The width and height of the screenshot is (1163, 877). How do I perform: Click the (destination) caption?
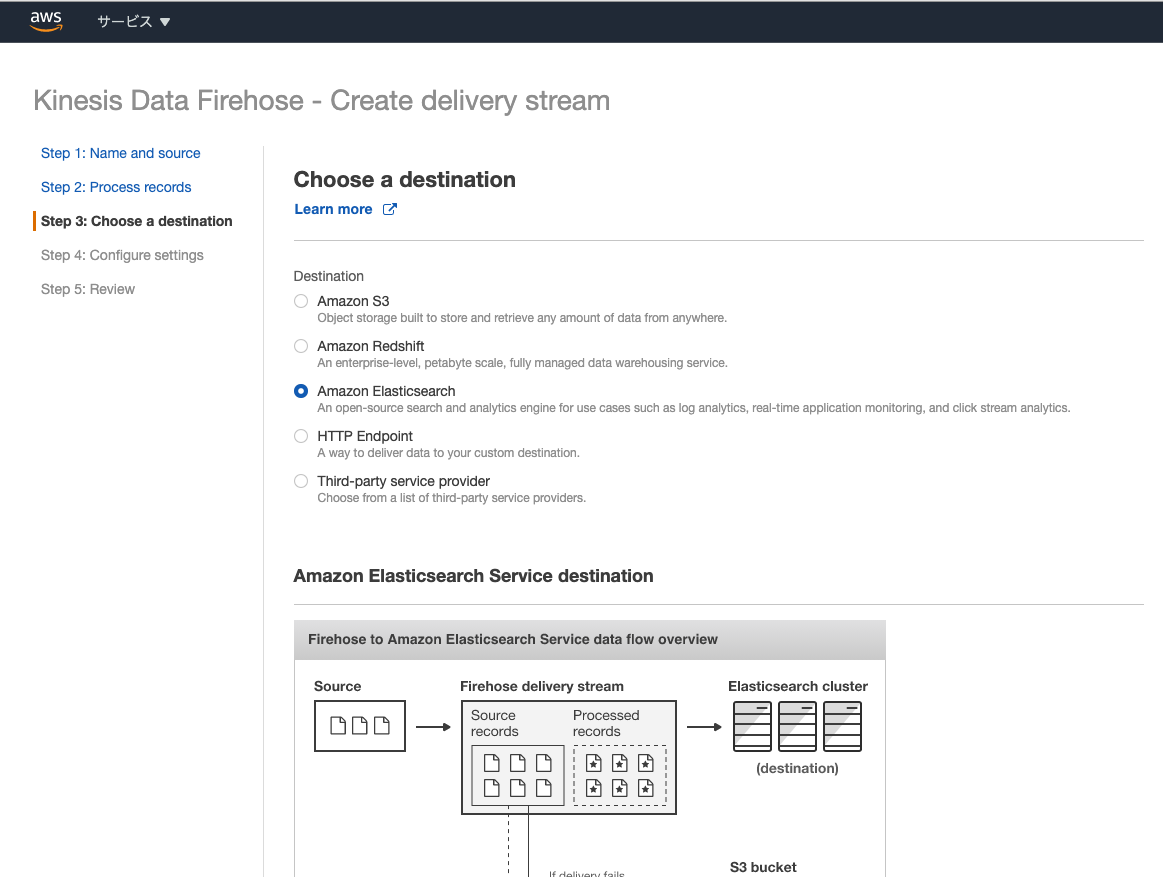click(x=797, y=769)
